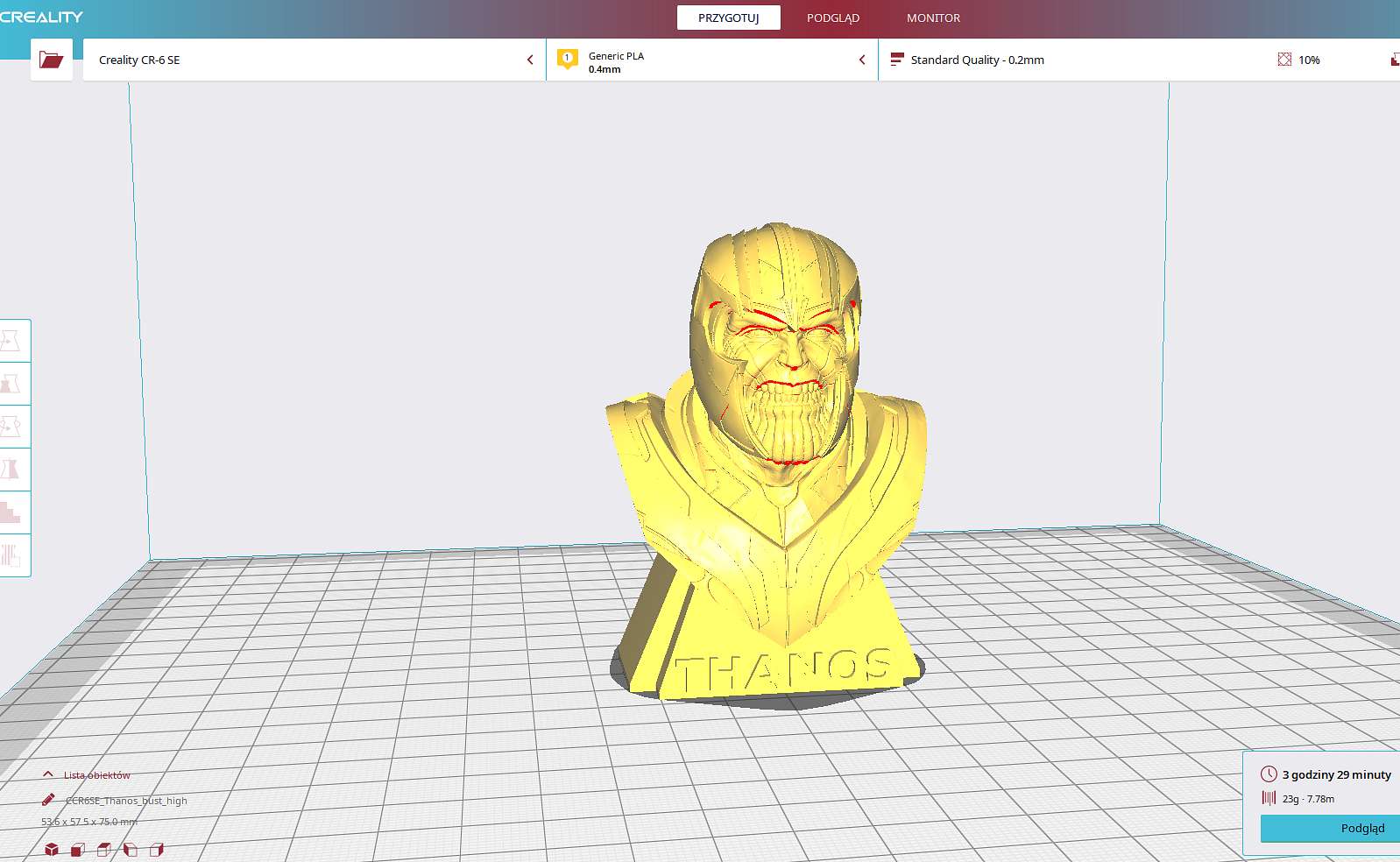Click the extruder 1 material icon

point(568,60)
